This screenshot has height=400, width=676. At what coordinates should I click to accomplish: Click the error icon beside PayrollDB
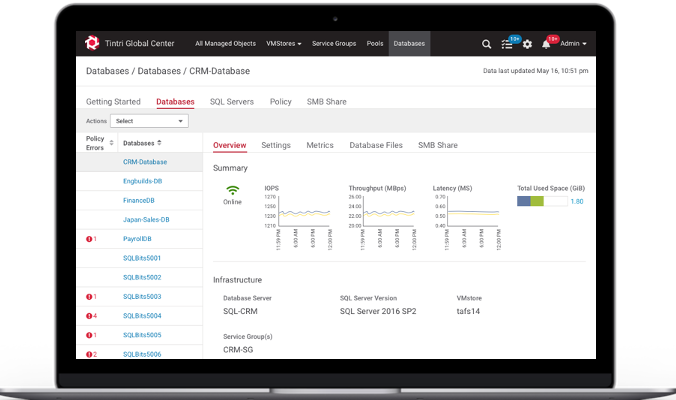89,239
